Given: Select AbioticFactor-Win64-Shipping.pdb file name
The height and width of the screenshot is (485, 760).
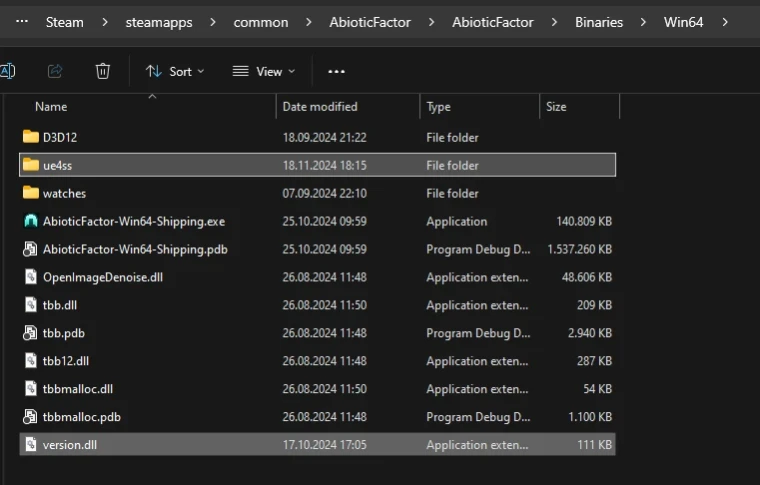Looking at the screenshot, I should (x=135, y=250).
